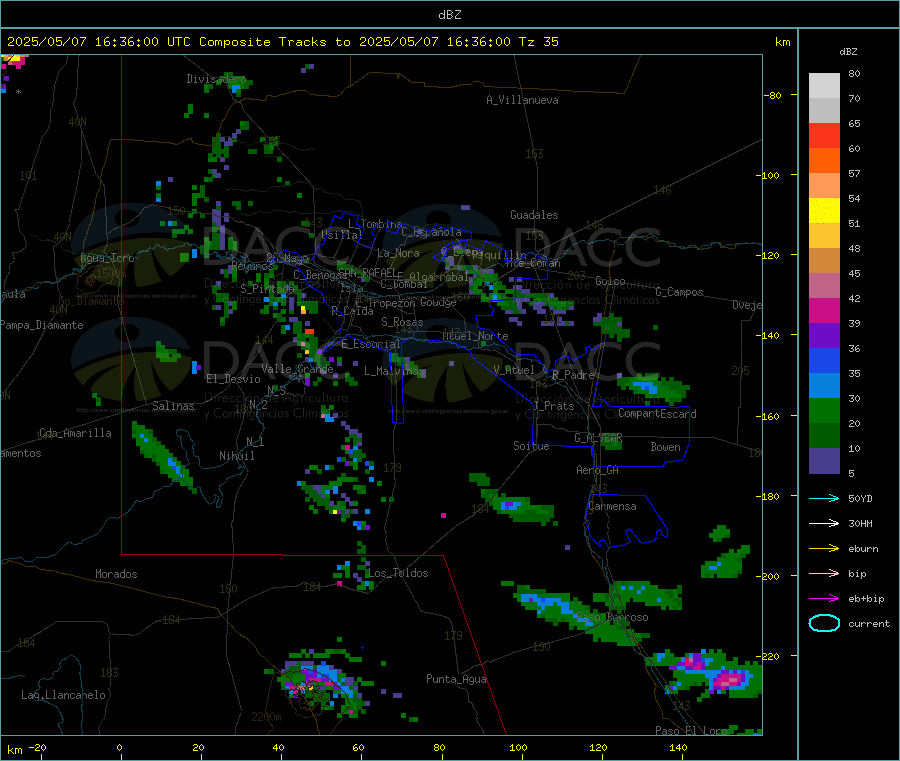
Task: Select the purple 5 dBZ color swatch
Action: click(824, 461)
